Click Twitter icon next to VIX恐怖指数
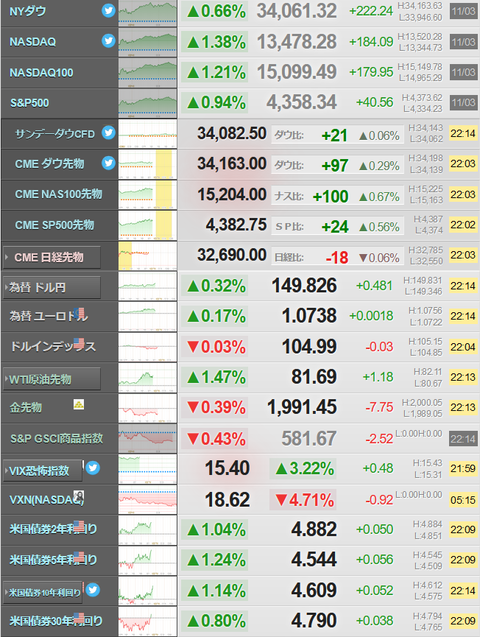Viewport: 480px width, 637px height. [x=93, y=468]
